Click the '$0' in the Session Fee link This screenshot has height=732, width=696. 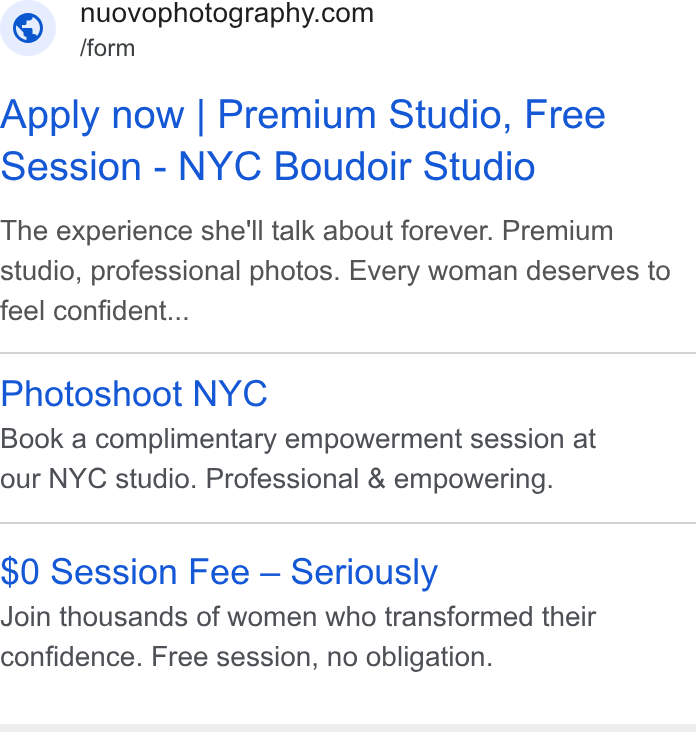pos(20,571)
